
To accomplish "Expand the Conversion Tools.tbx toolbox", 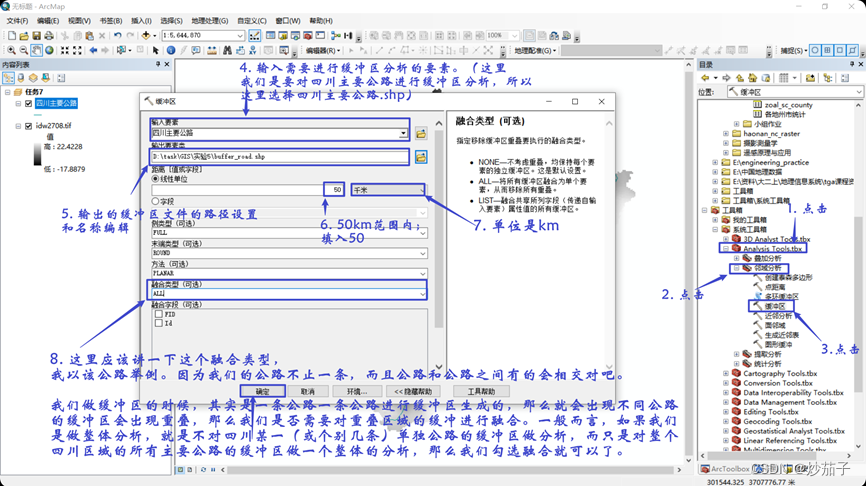I will 726,383.
